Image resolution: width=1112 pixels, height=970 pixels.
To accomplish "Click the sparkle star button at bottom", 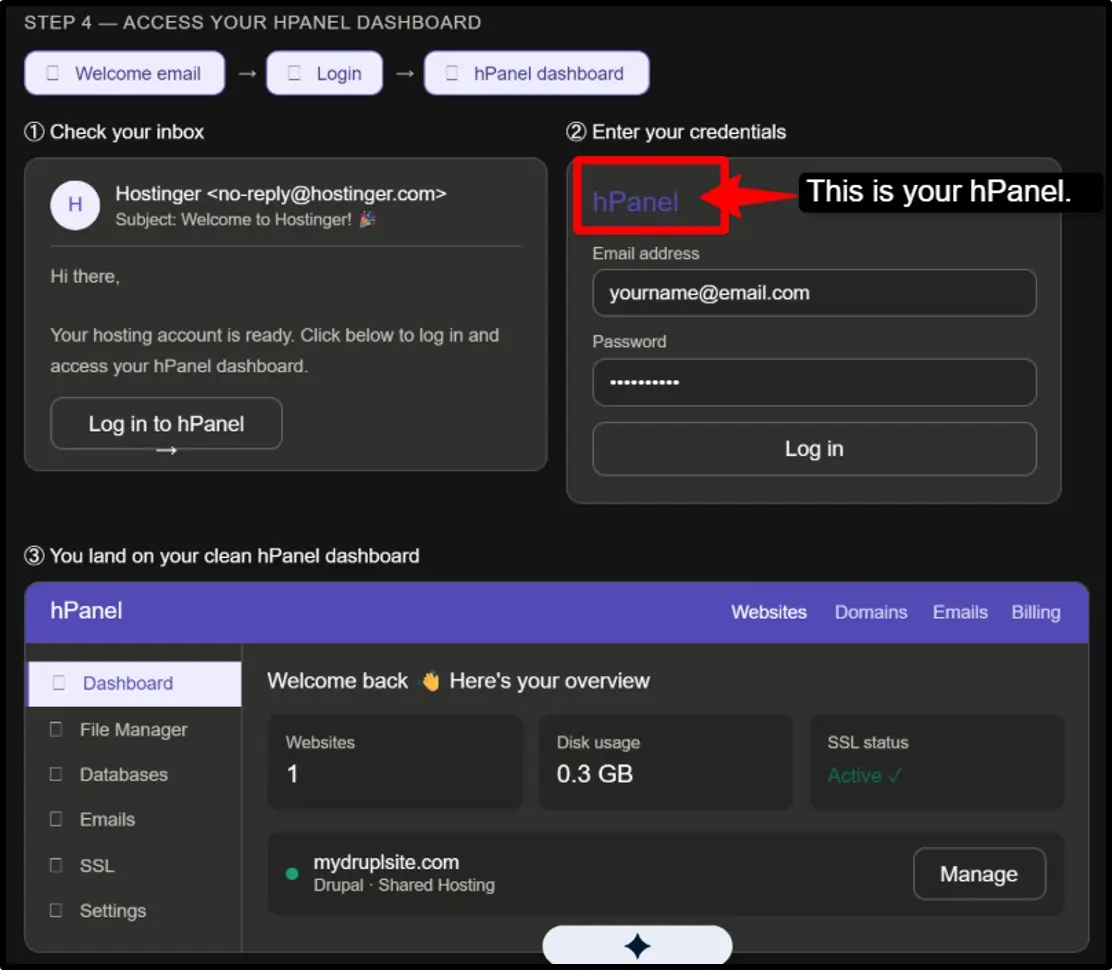I will tap(637, 946).
